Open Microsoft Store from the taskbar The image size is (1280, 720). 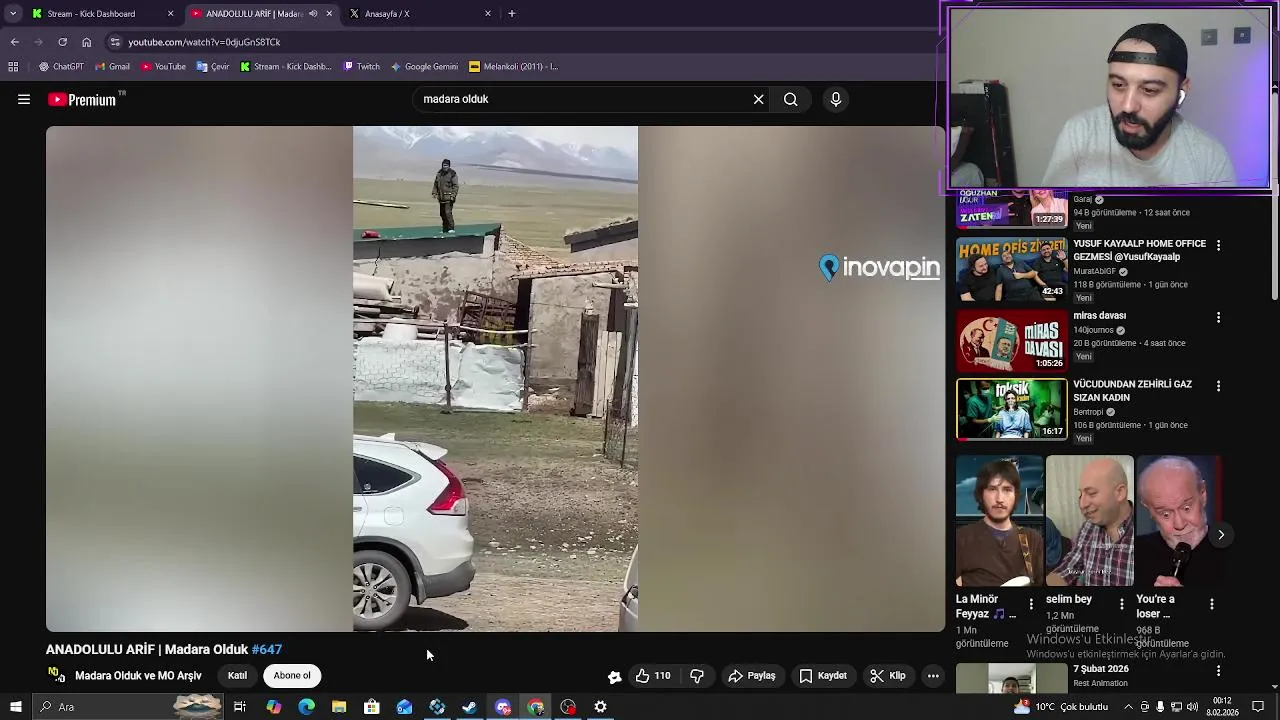point(372,707)
